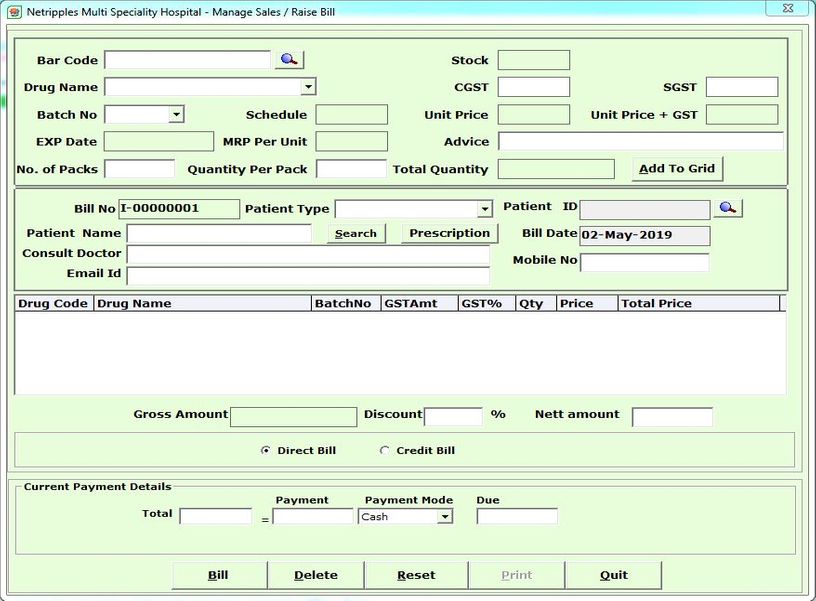Open the Drug Name dropdown
The height and width of the screenshot is (601, 816).
point(309,87)
